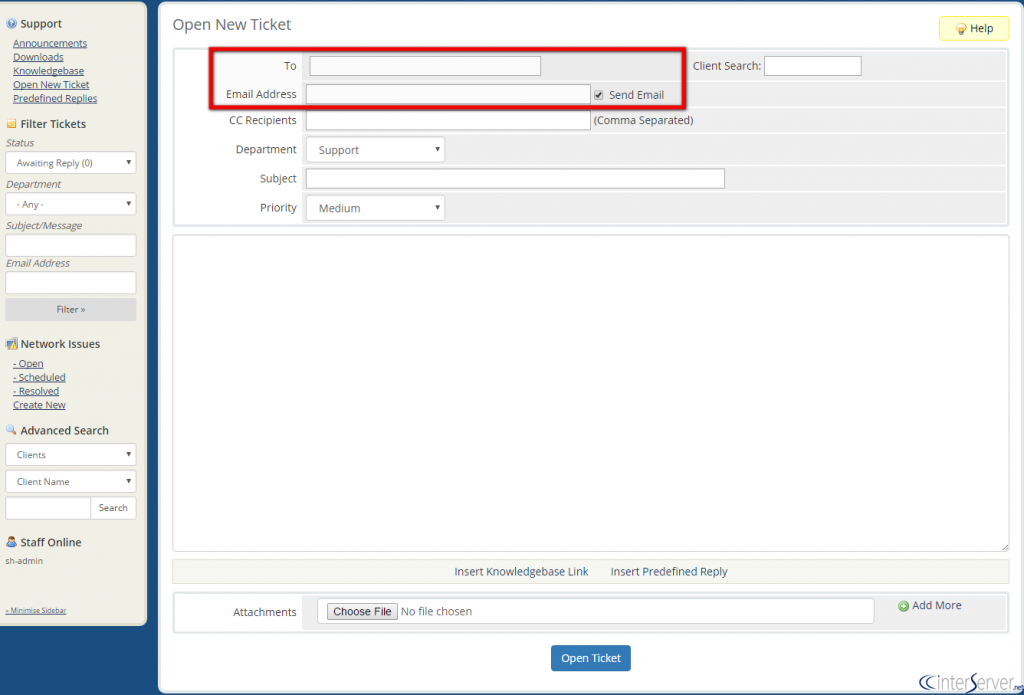Viewport: 1024px width, 695px height.
Task: Go to the Knowledgebase link
Action: click(48, 71)
